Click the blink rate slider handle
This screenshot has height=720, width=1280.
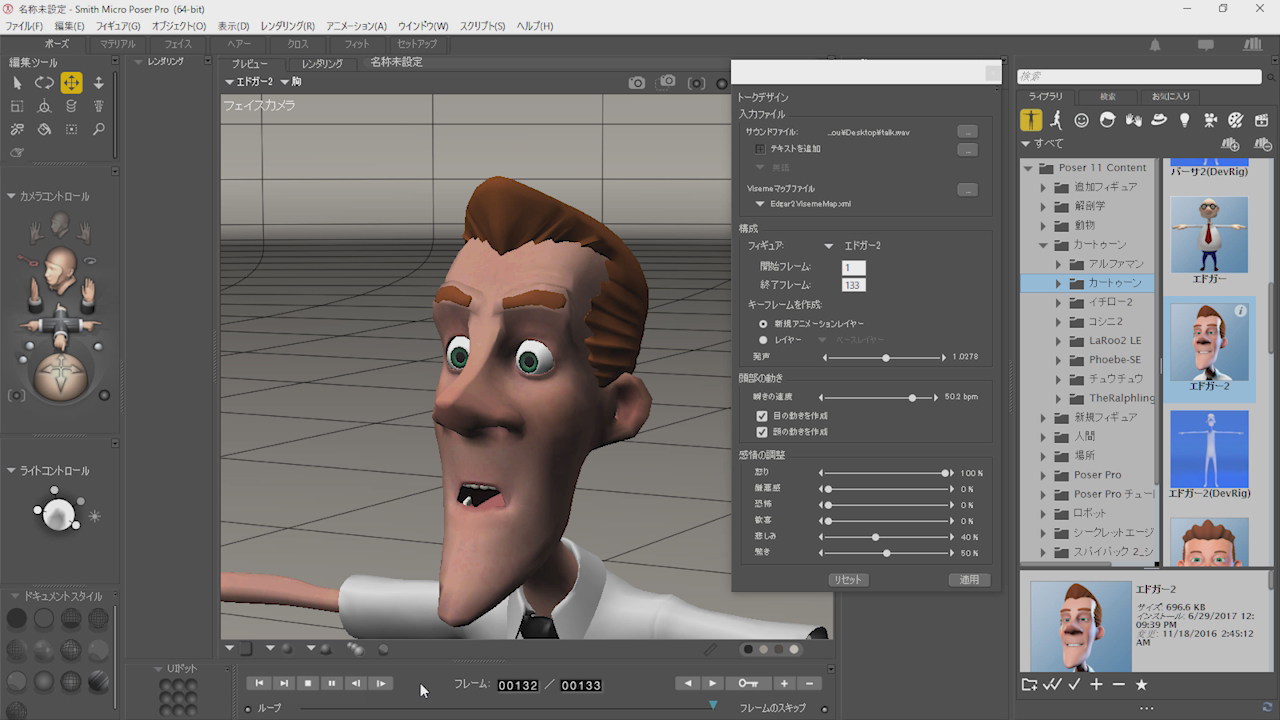912,397
